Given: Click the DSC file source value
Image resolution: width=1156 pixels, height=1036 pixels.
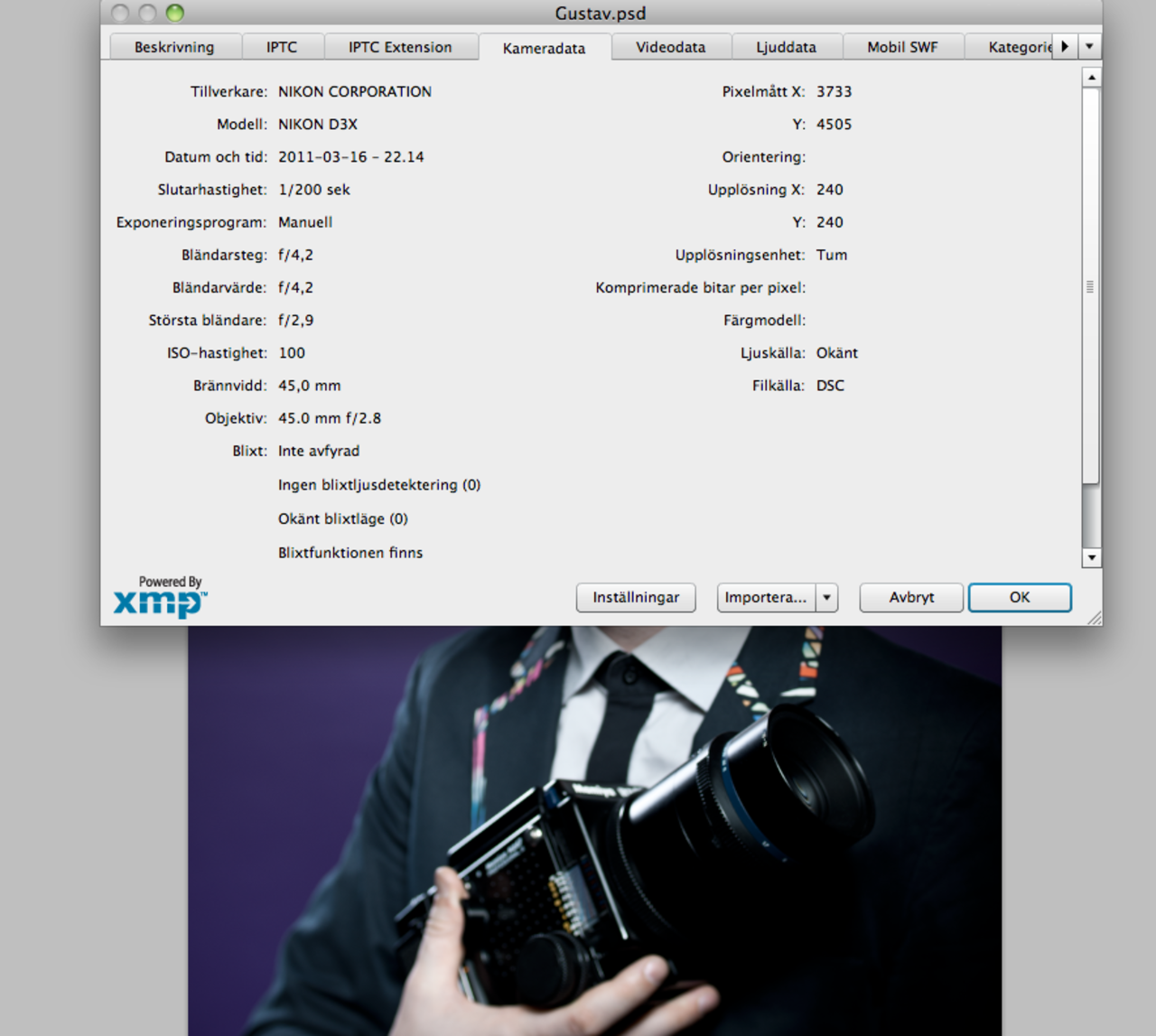Looking at the screenshot, I should (x=831, y=386).
